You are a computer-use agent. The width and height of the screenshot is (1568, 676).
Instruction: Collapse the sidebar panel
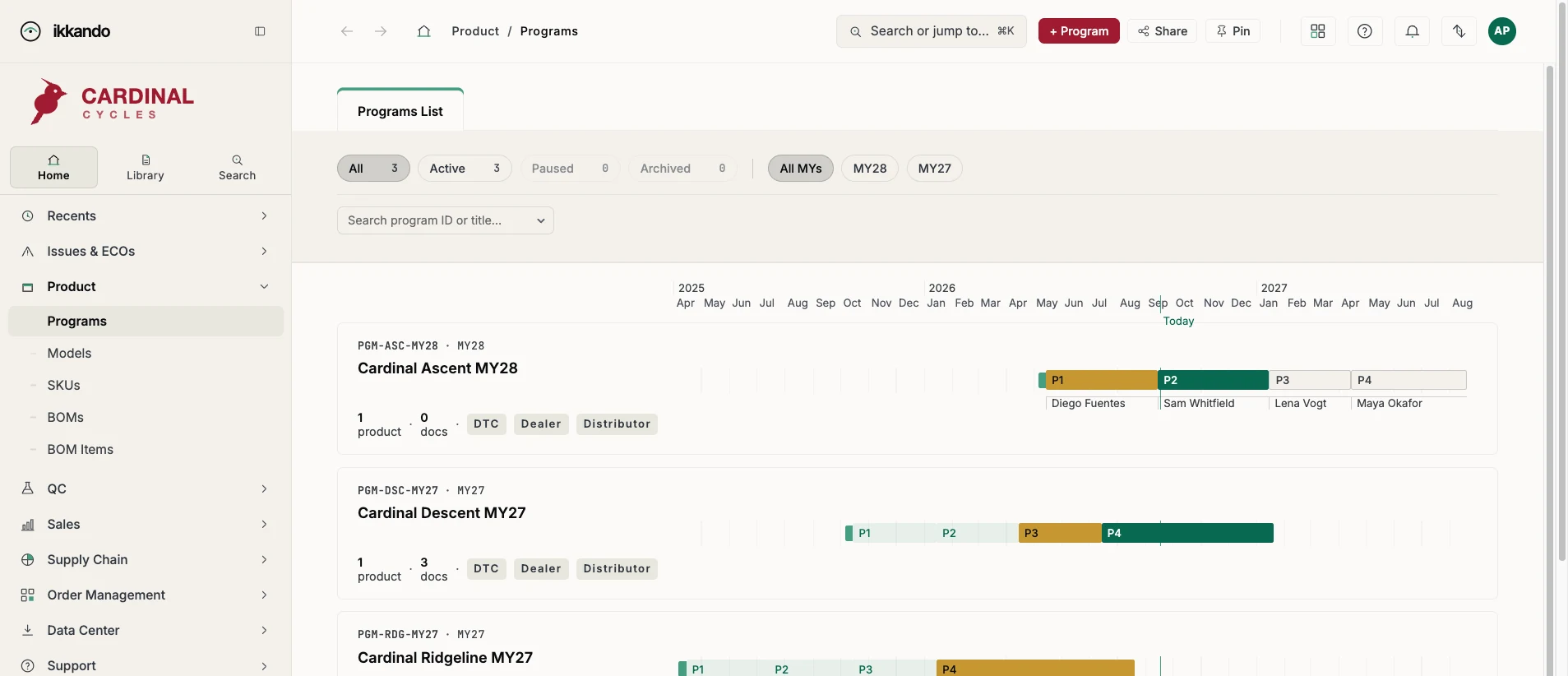[x=260, y=31]
